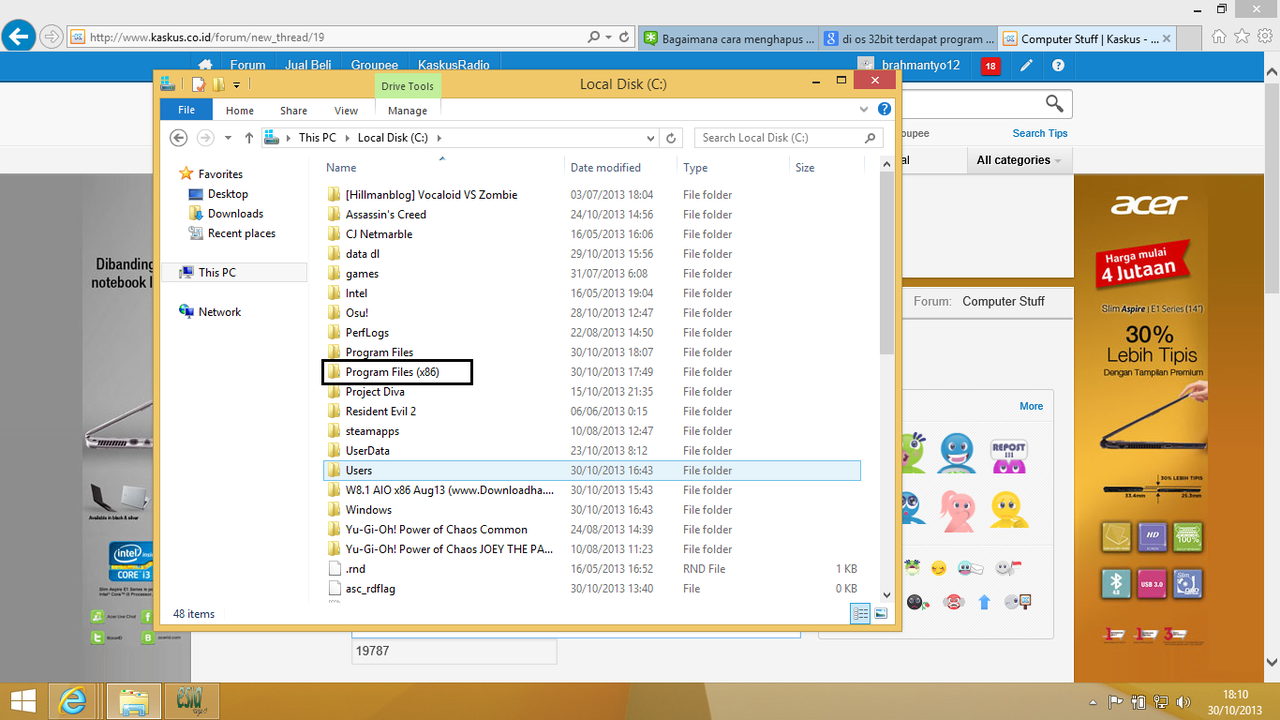Sort by Name column header

tap(341, 168)
